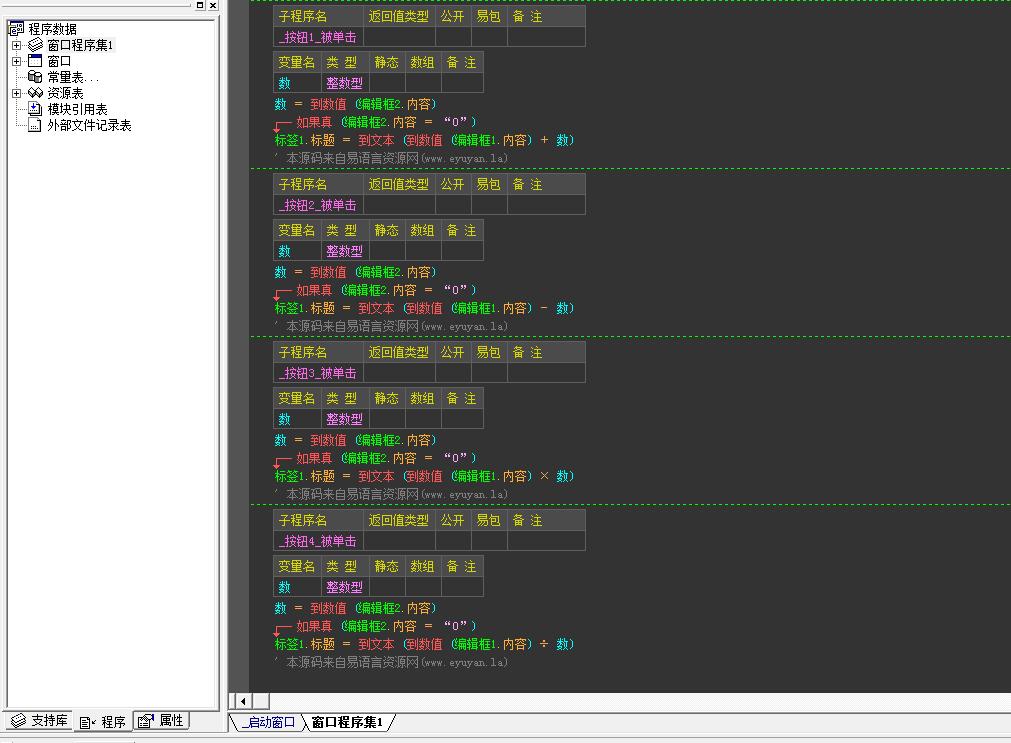1011x743 pixels.
Task: Click the 如果真 line in _按钮1_被单击
Action: pyautogui.click(x=386, y=122)
